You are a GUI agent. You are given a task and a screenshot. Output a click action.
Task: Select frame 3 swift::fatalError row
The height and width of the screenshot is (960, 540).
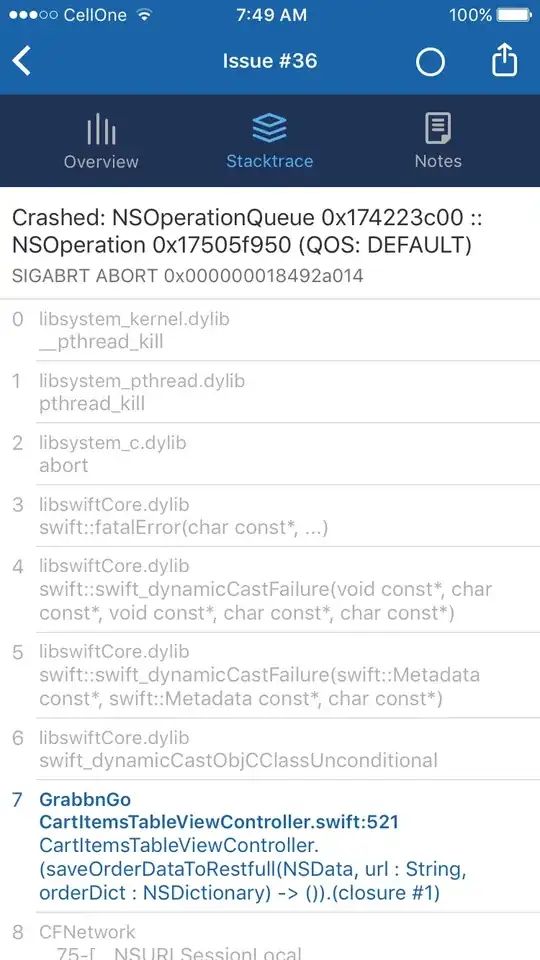click(x=270, y=516)
